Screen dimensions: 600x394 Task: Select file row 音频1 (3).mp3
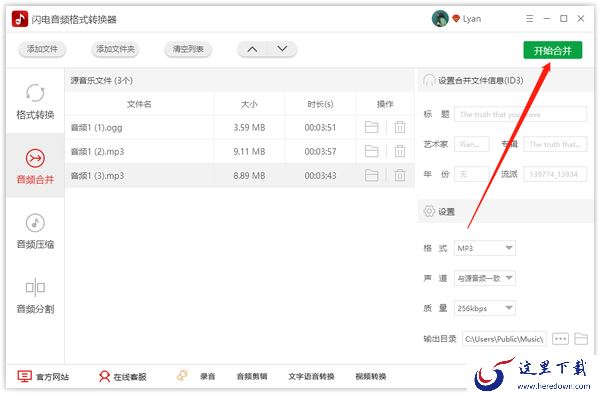[240, 176]
